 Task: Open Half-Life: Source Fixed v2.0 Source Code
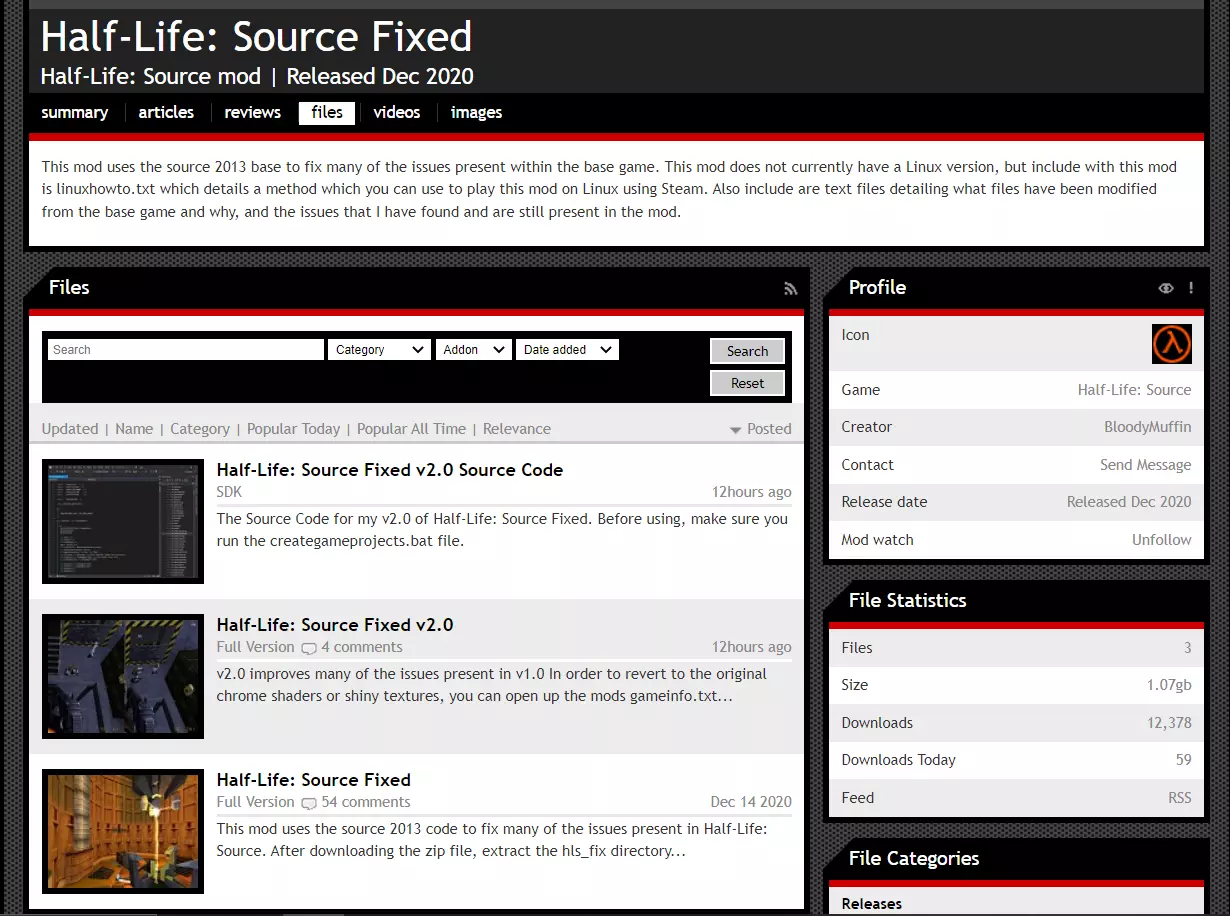pyautogui.click(x=390, y=470)
